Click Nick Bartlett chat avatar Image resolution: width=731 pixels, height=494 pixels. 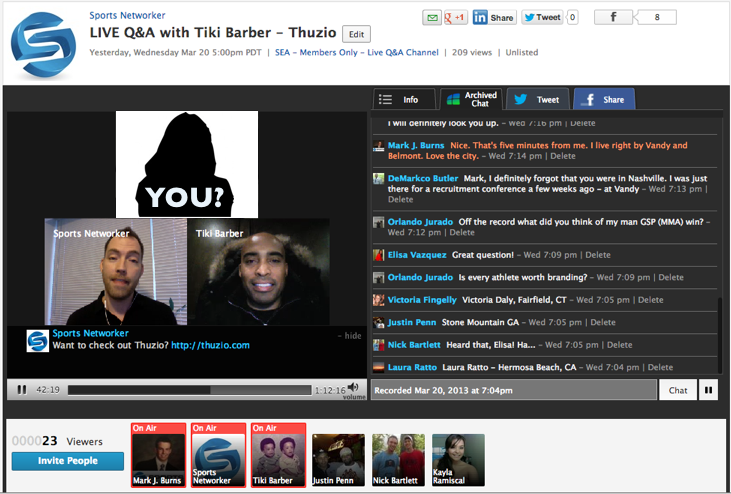pyautogui.click(x=379, y=345)
